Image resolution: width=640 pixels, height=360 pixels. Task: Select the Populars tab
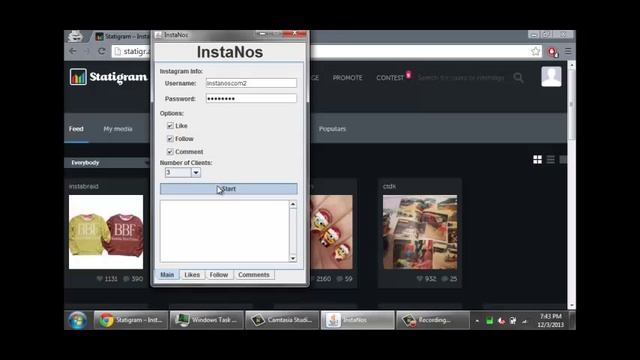[x=332, y=129]
